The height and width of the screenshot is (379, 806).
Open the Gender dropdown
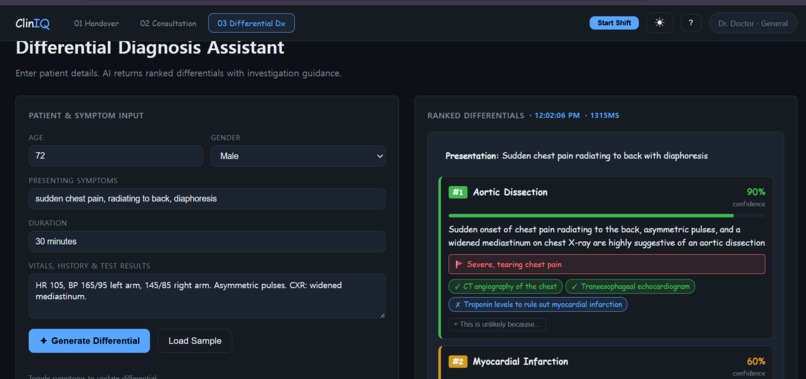click(x=298, y=156)
